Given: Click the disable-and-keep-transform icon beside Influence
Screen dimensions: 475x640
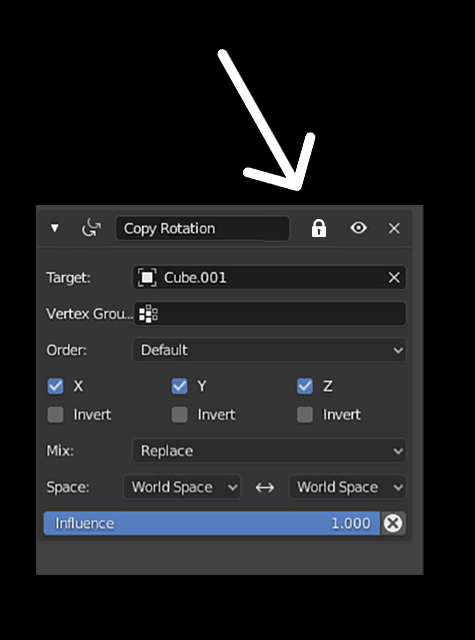Looking at the screenshot, I should click(x=393, y=523).
